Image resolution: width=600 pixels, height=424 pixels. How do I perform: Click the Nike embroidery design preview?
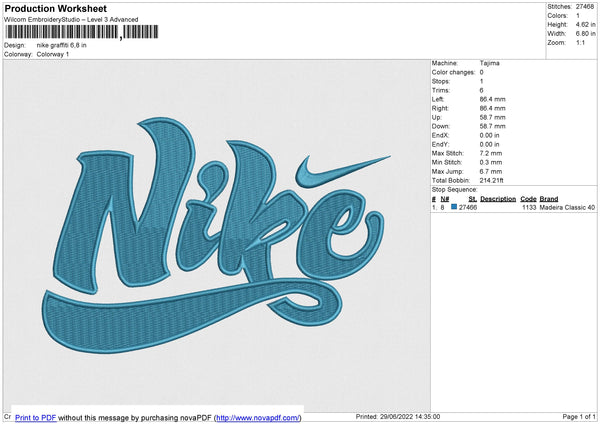(216, 235)
